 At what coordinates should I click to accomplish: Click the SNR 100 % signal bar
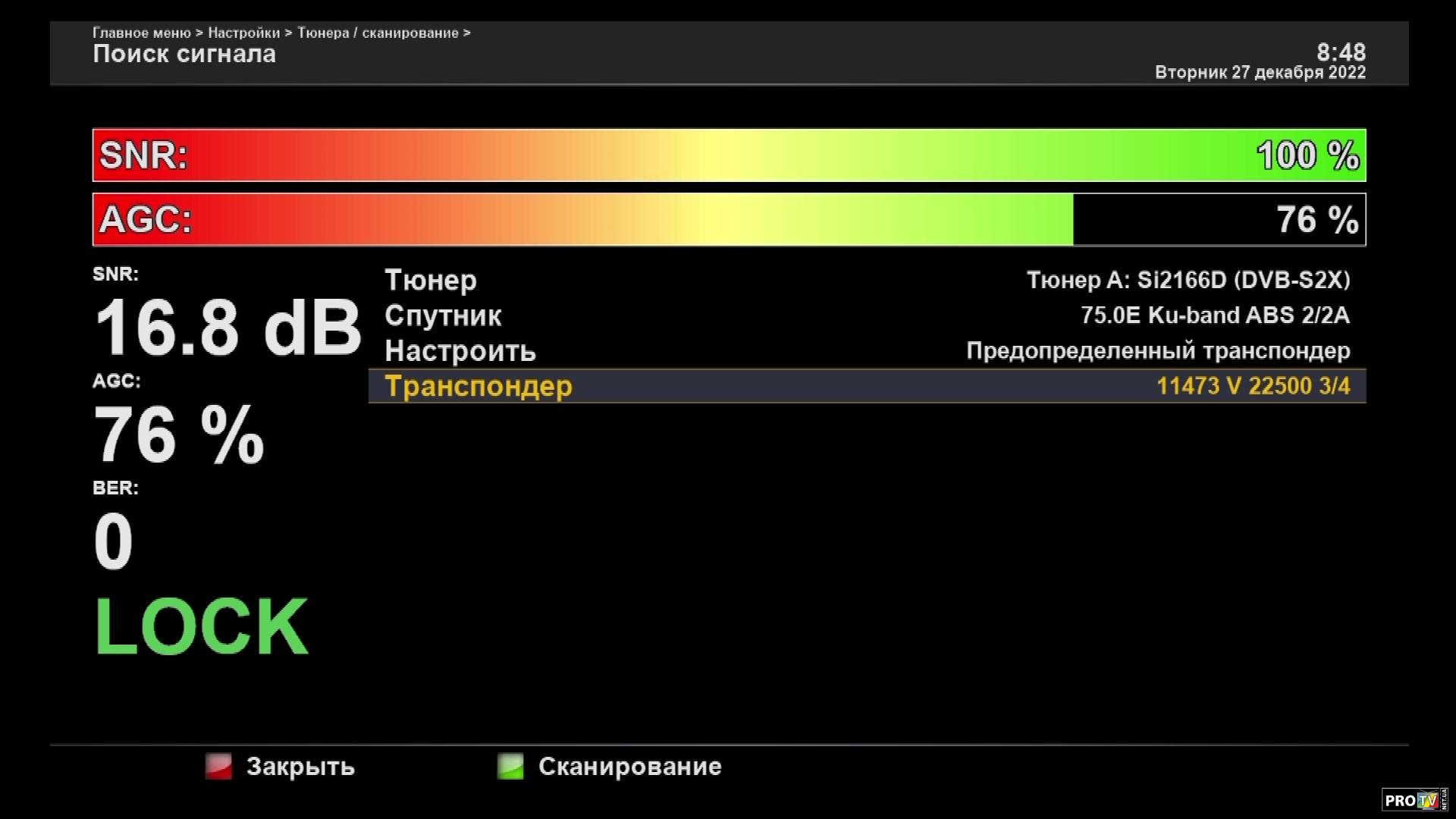tap(728, 155)
